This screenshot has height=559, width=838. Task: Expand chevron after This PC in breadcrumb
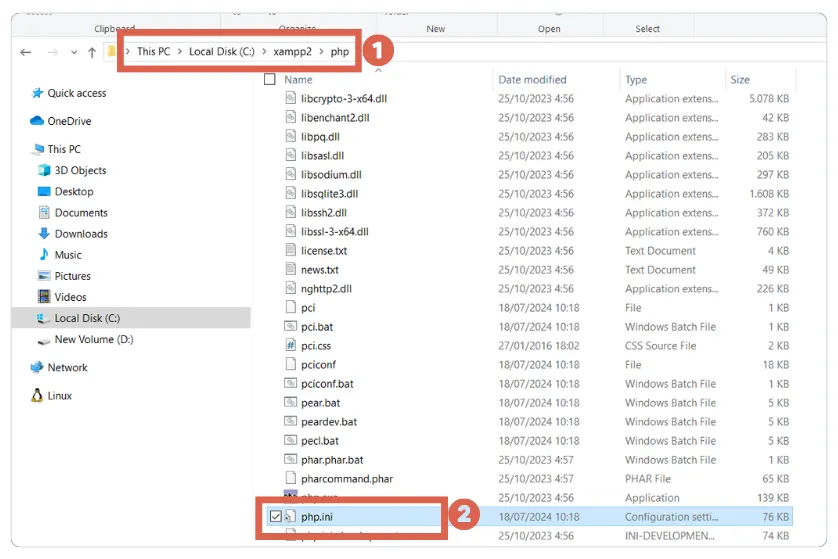click(x=180, y=51)
